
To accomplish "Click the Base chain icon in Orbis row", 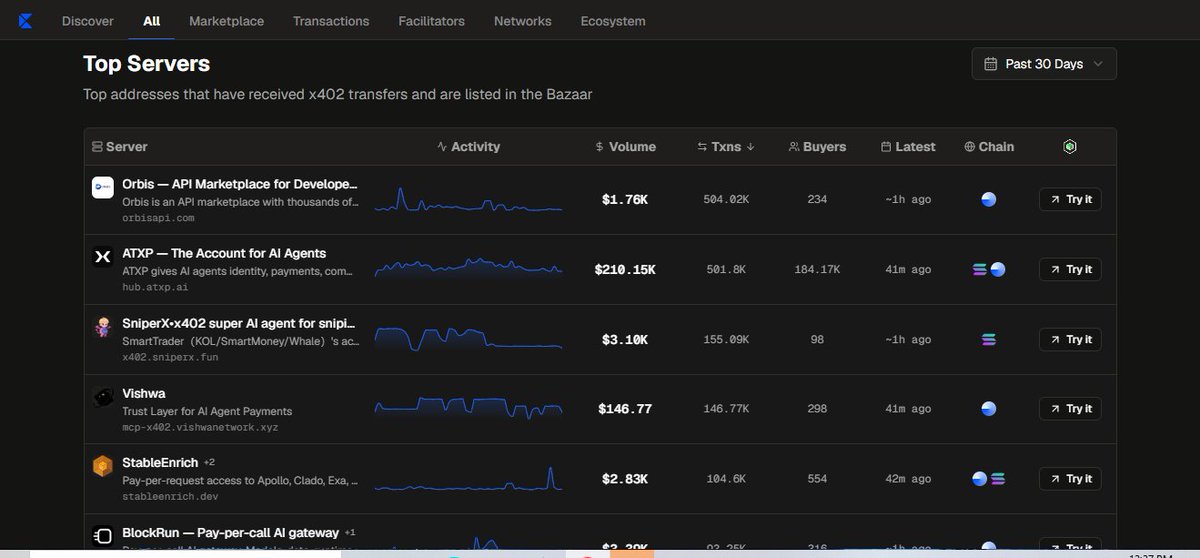I will pos(989,200).
